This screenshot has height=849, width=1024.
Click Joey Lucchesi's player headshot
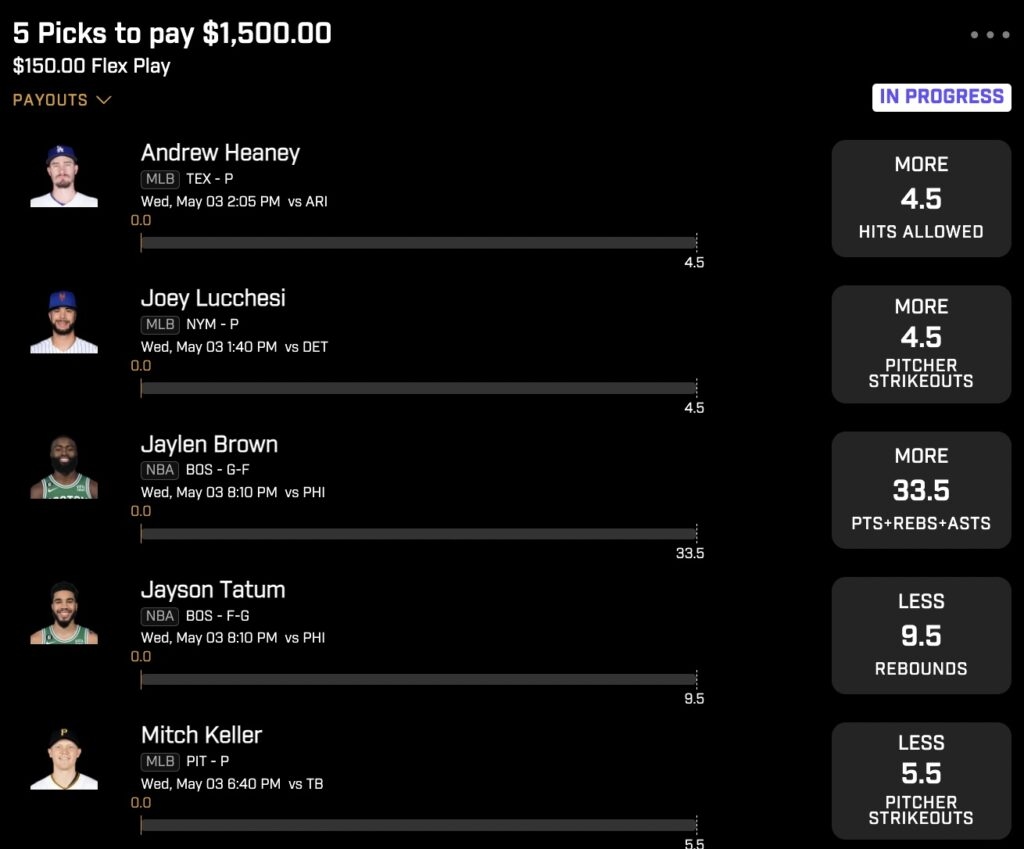pyautogui.click(x=63, y=322)
